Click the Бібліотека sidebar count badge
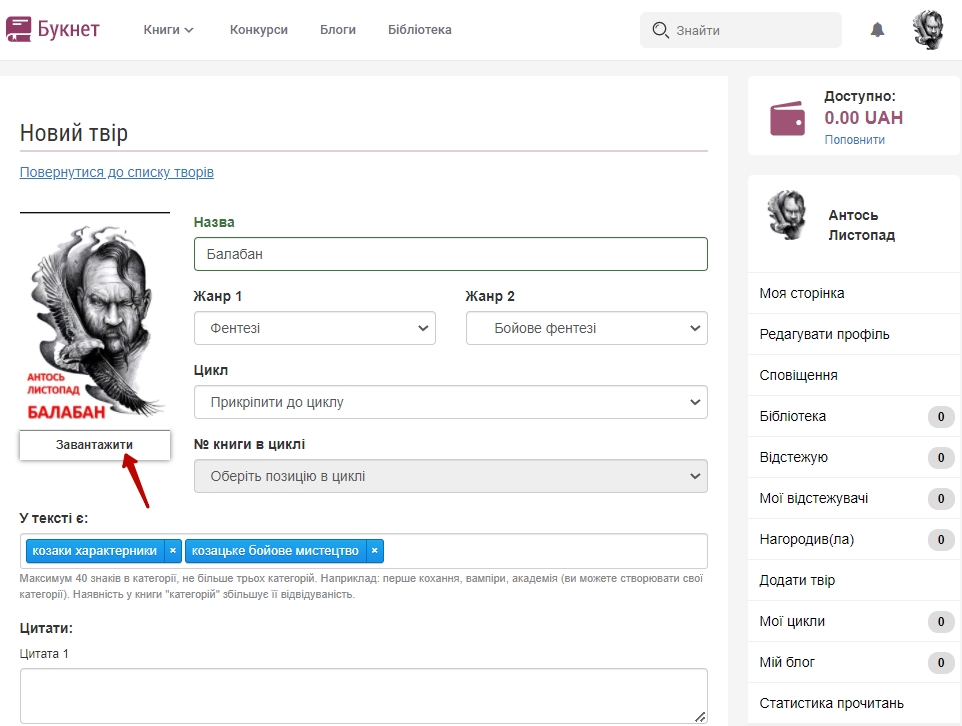Viewport: 962px width, 726px height. coord(941,417)
